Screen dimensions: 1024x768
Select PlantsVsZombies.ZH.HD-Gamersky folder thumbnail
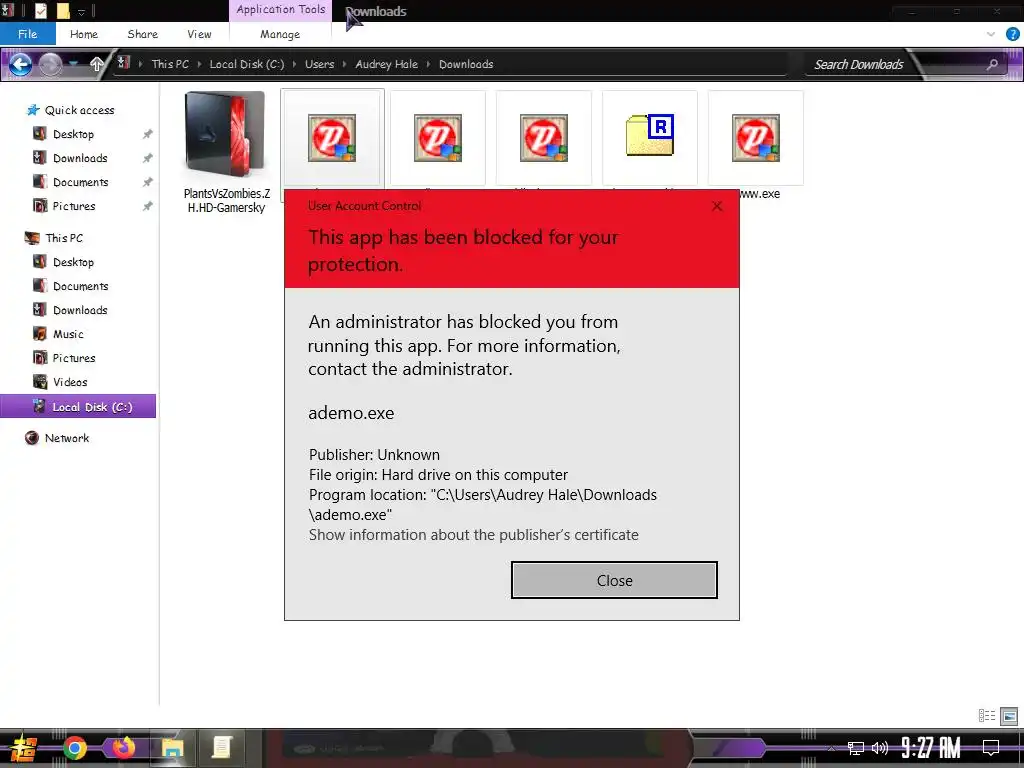pos(226,135)
